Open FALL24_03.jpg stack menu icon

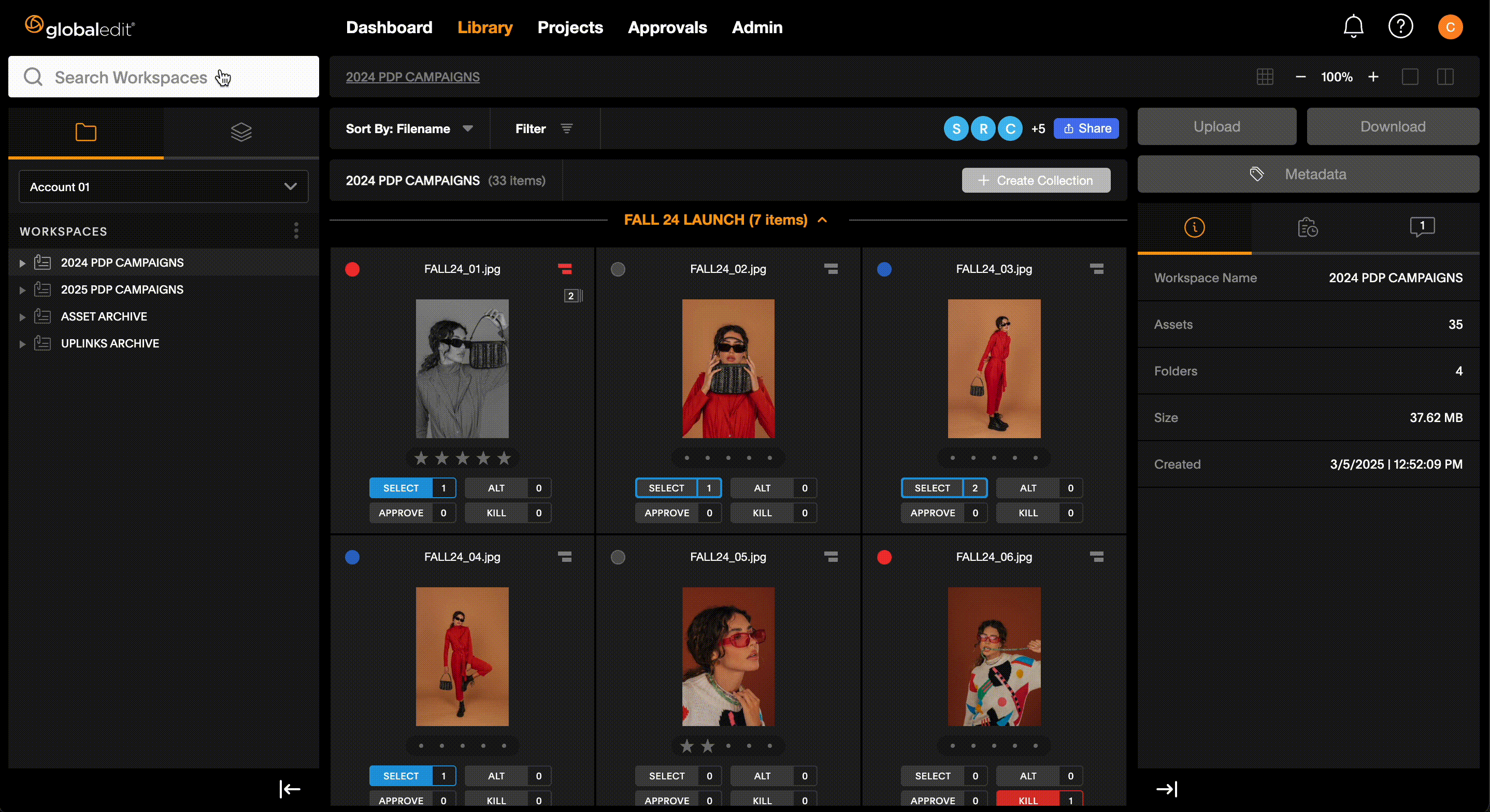pos(1097,269)
